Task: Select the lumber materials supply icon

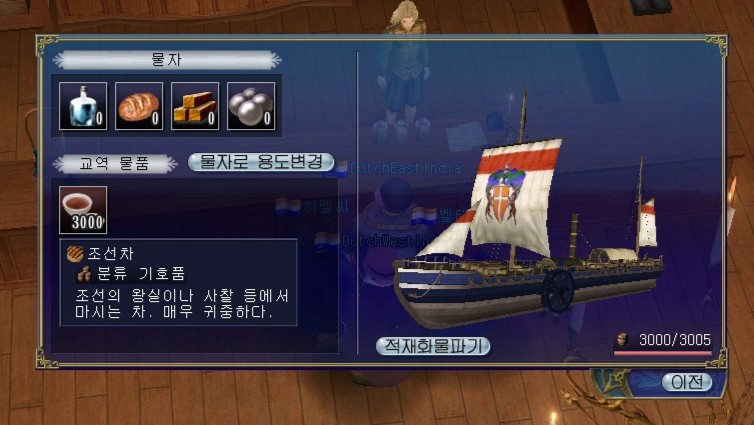Action: (195, 106)
